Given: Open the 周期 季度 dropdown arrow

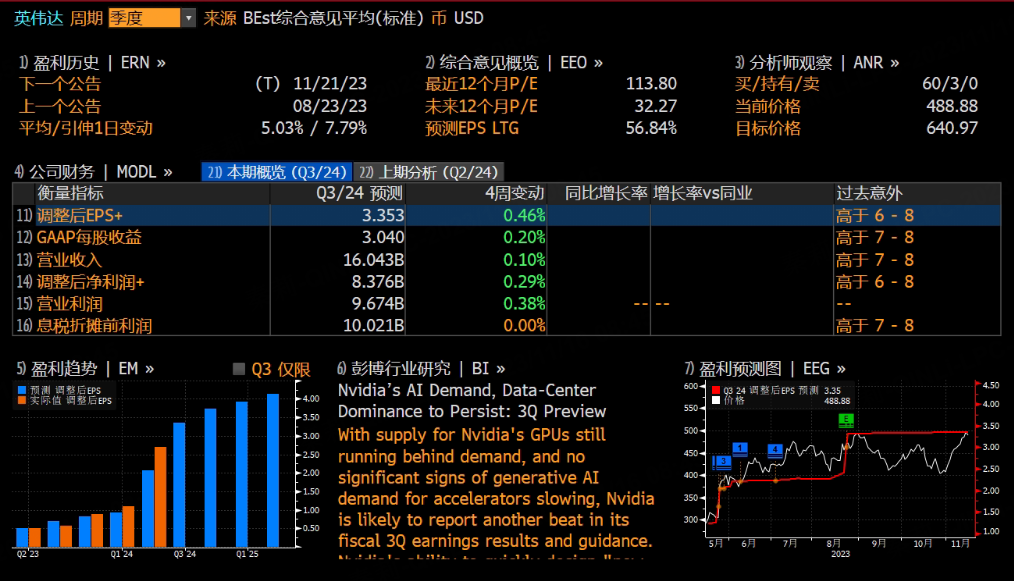Looking at the screenshot, I should tap(188, 18).
